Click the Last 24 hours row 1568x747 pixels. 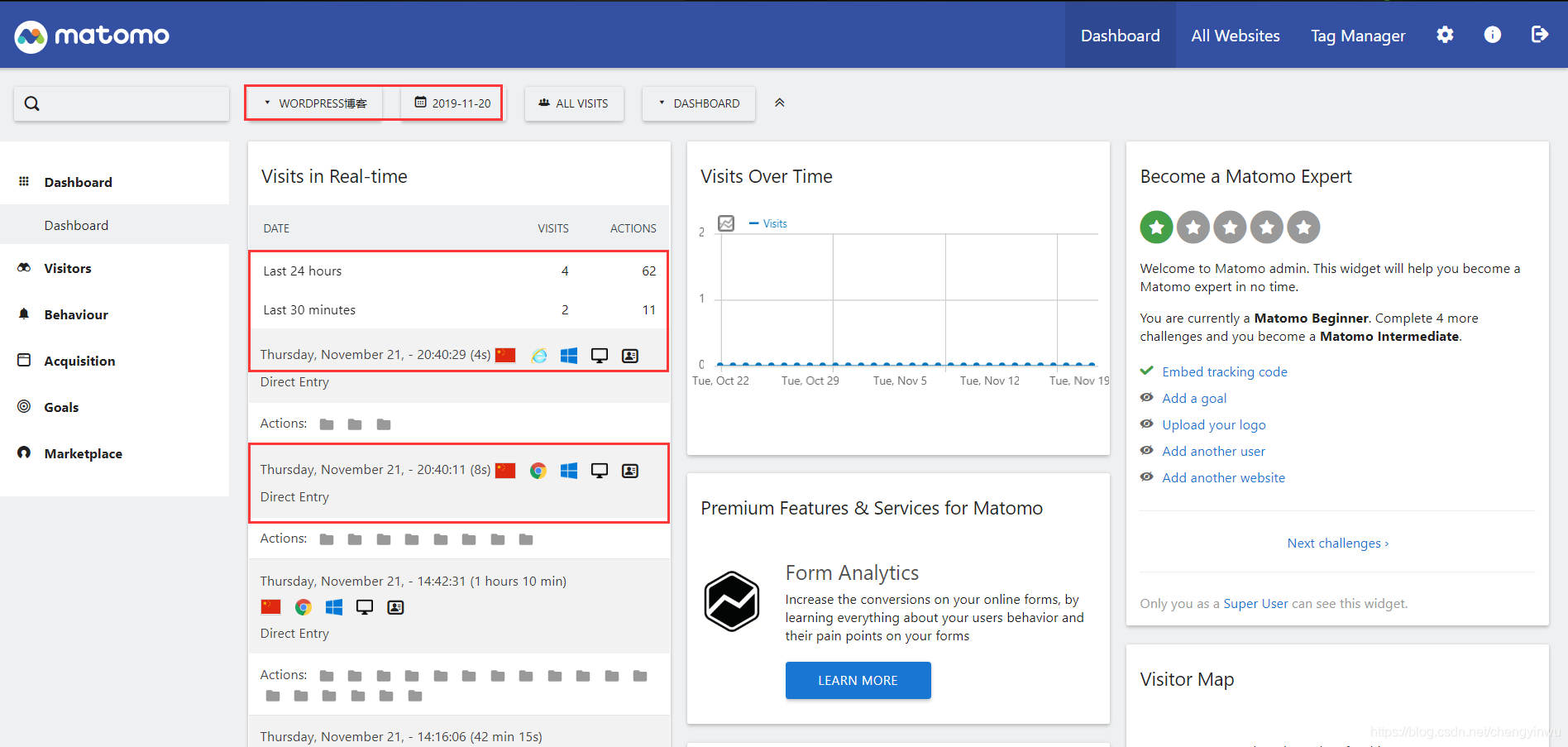point(459,271)
